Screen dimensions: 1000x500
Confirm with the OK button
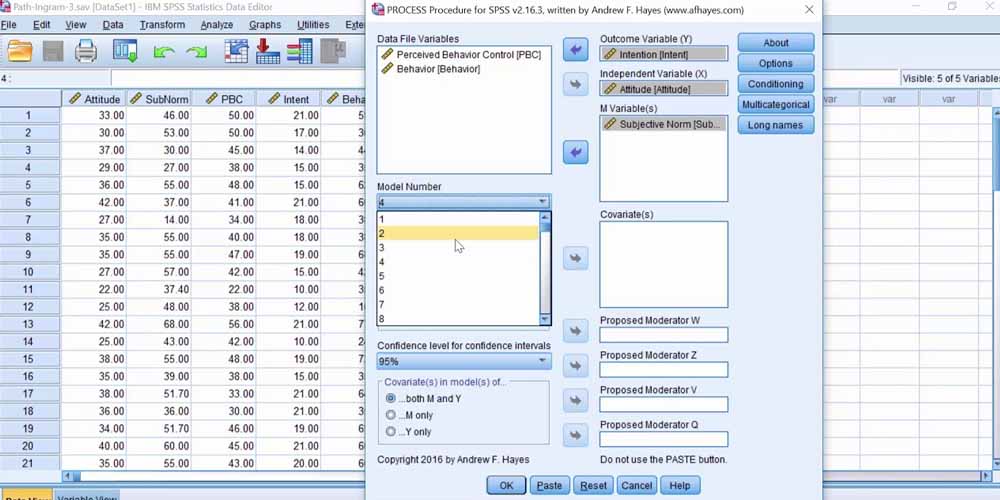pyautogui.click(x=506, y=485)
